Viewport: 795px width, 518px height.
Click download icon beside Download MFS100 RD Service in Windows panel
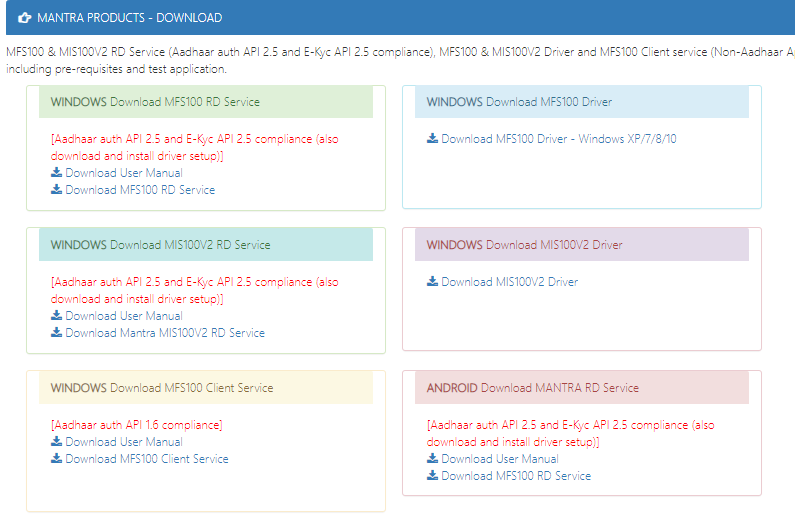click(x=56, y=189)
